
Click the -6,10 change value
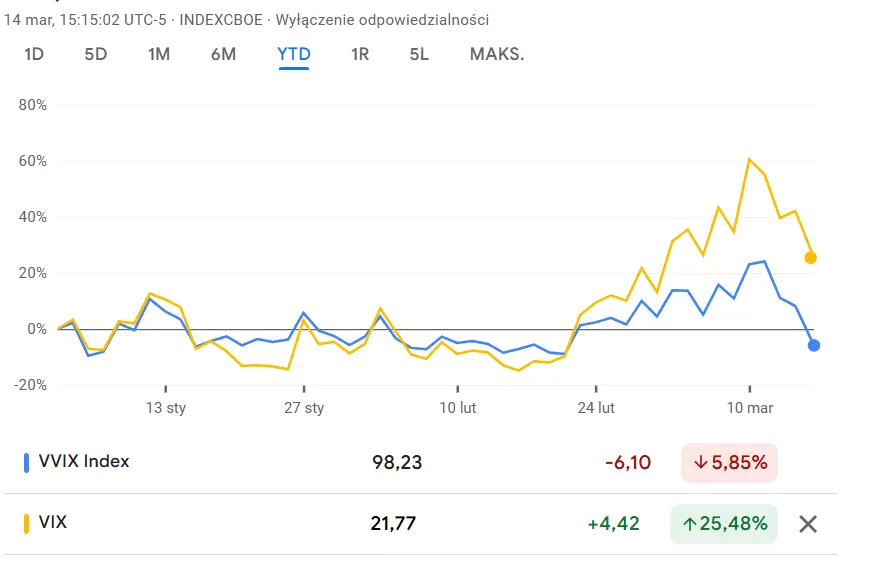(x=628, y=462)
